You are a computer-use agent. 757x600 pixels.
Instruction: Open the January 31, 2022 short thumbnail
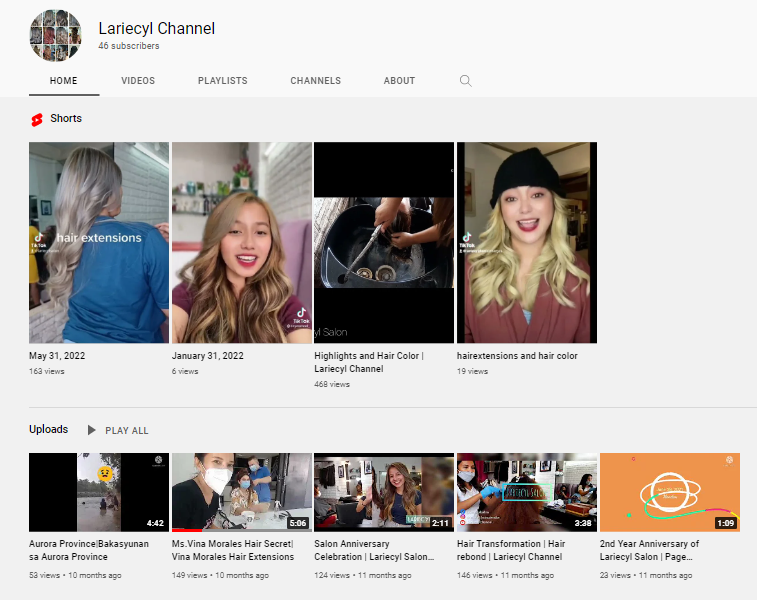coord(242,242)
